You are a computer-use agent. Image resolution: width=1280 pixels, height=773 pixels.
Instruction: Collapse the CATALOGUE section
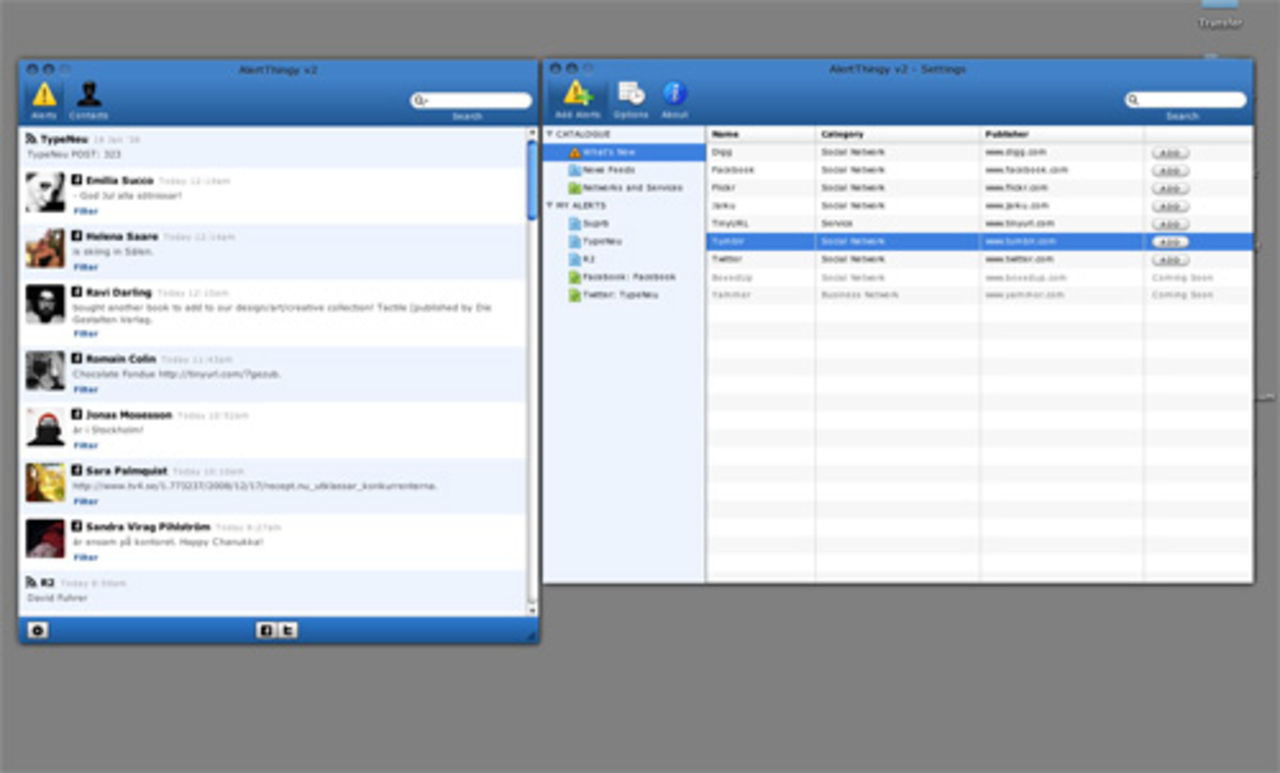(x=549, y=134)
